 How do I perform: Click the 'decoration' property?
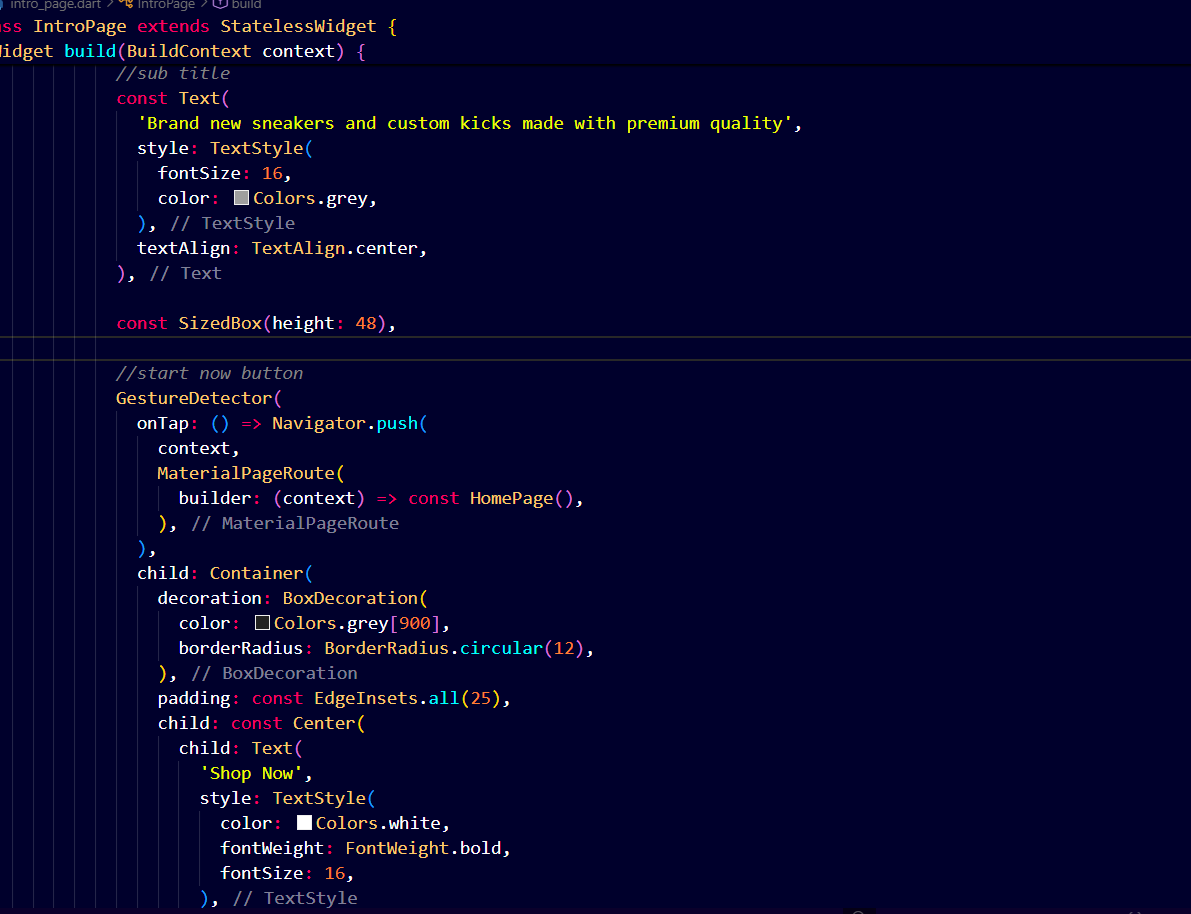(x=210, y=599)
